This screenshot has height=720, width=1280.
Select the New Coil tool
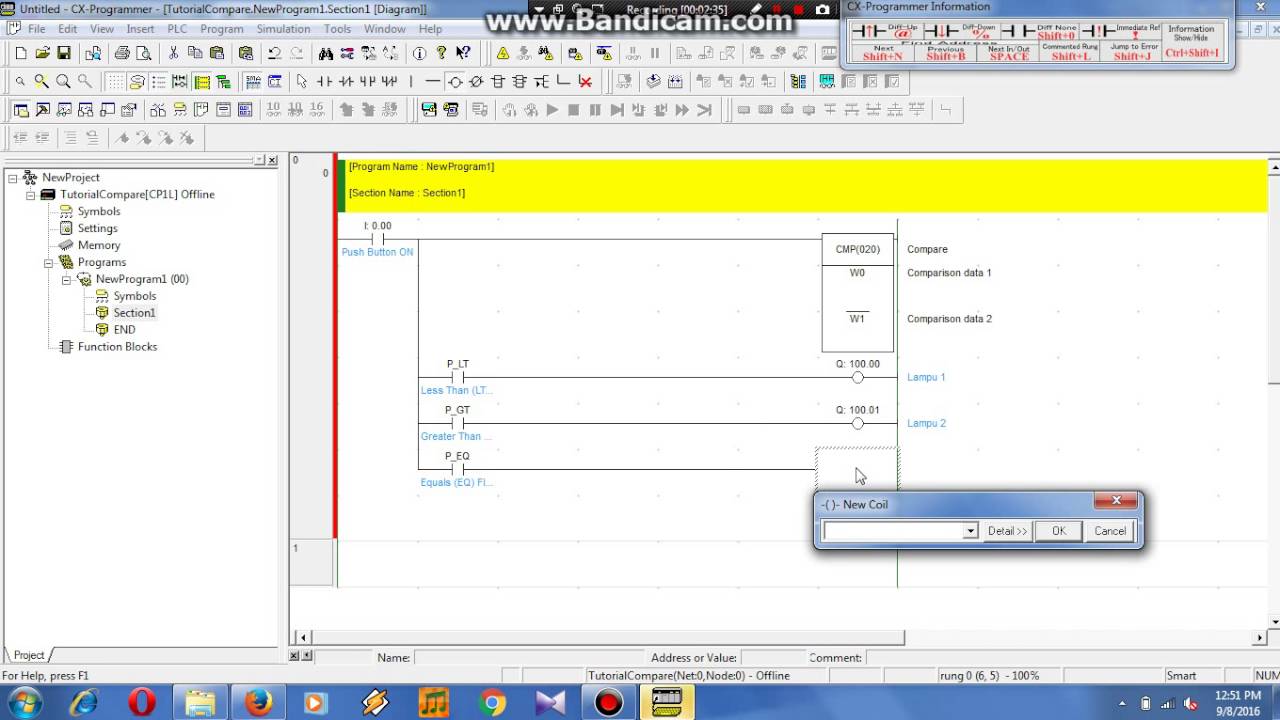[x=454, y=82]
